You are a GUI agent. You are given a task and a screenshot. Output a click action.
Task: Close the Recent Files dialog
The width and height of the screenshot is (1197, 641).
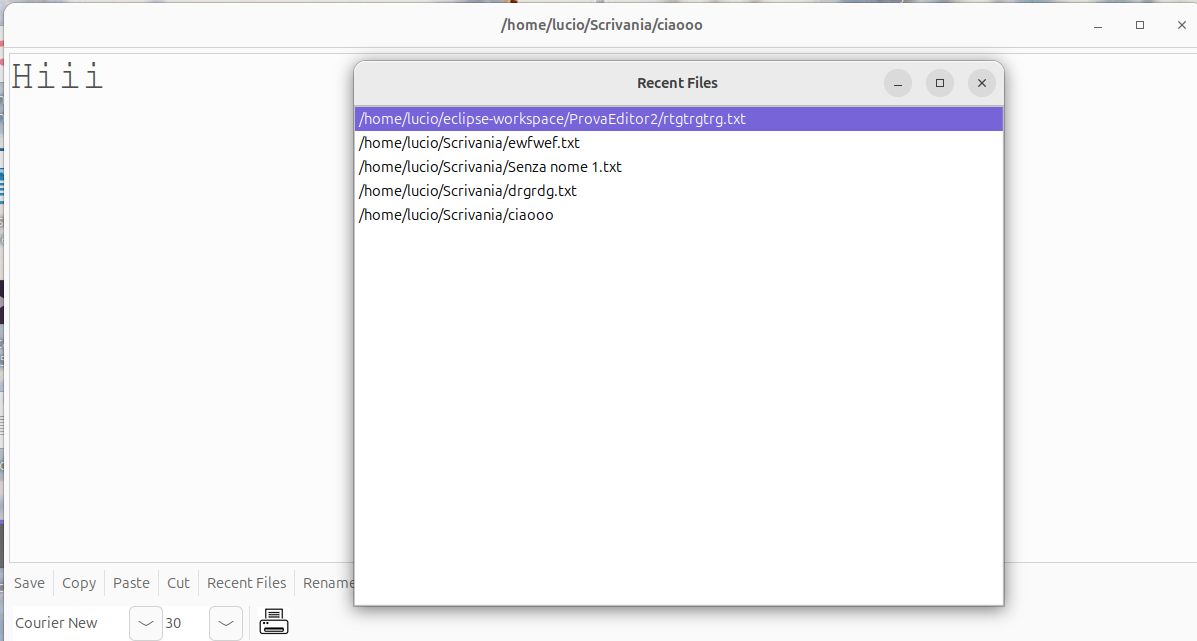click(981, 83)
